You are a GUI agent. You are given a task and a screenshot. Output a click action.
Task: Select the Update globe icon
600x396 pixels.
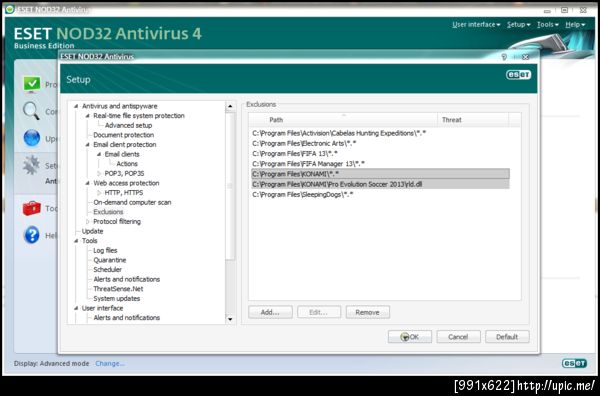pos(32,138)
